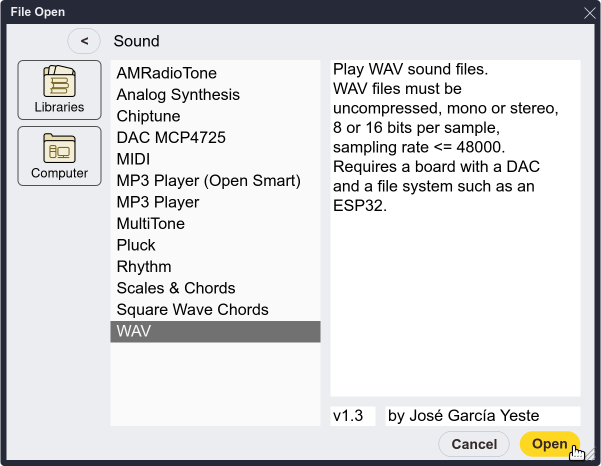Close the File Open dialog
The height and width of the screenshot is (466, 601).
pyautogui.click(x=589, y=12)
